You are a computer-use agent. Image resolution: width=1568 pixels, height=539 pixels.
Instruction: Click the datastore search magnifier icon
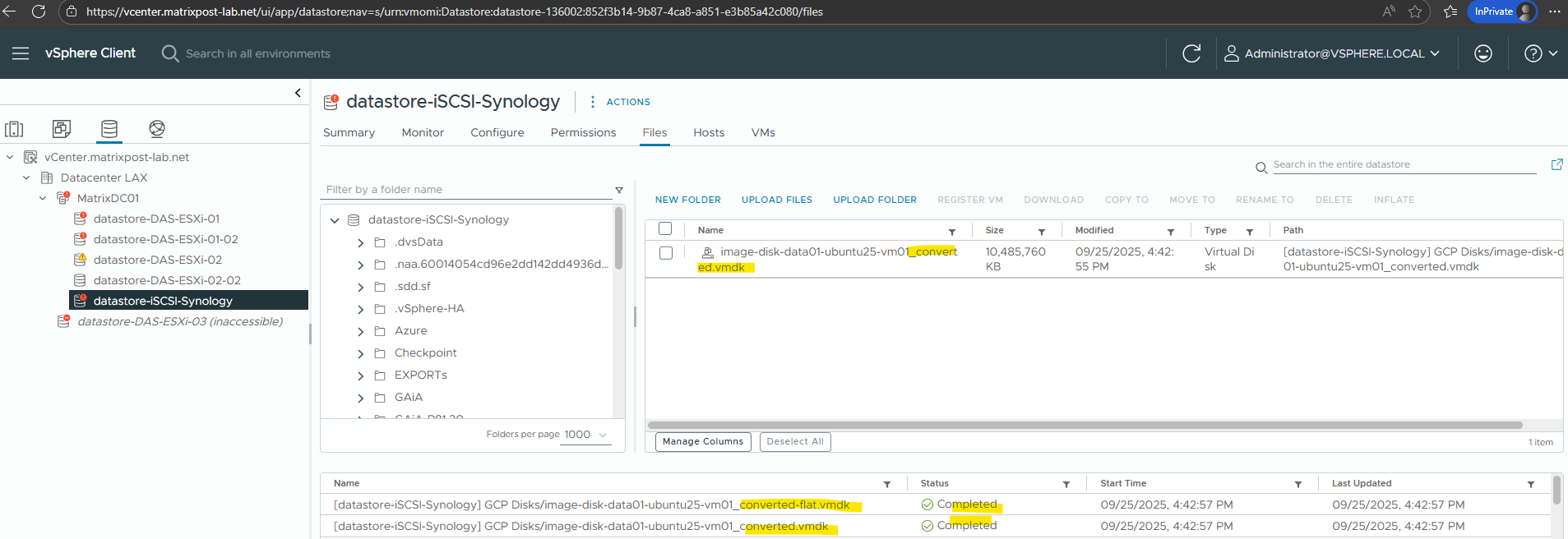click(1261, 168)
